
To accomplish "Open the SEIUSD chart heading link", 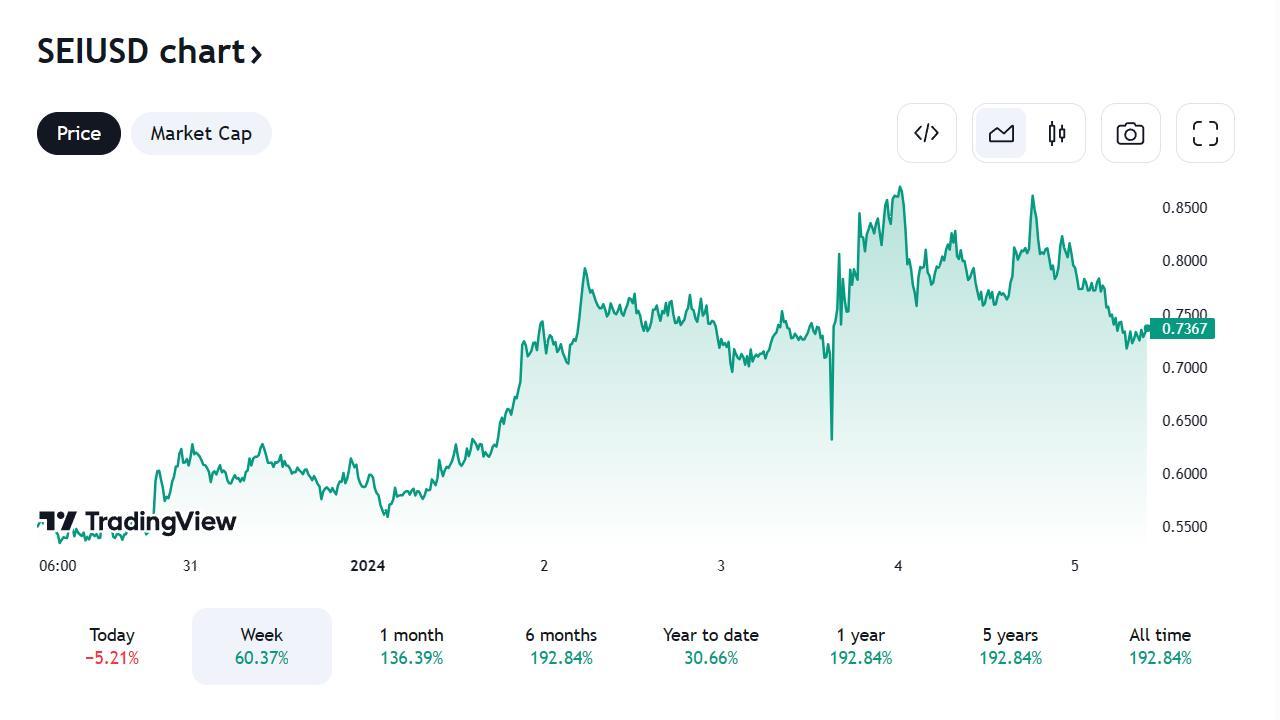I will pos(140,51).
